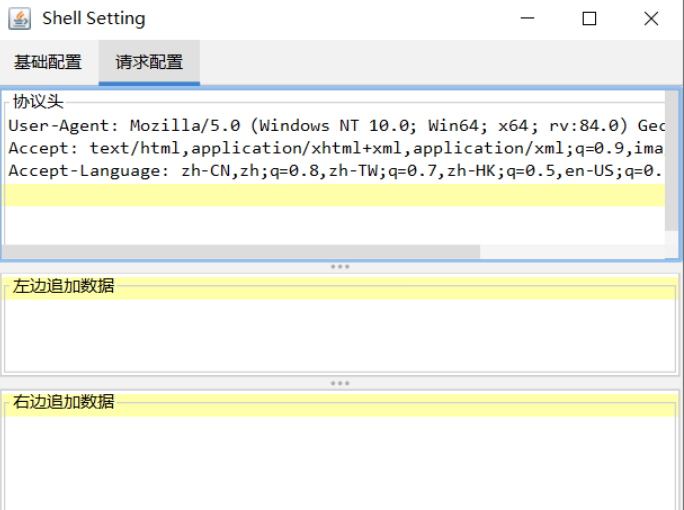The width and height of the screenshot is (684, 510).
Task: Close the Shell Setting window
Action: [x=651, y=18]
